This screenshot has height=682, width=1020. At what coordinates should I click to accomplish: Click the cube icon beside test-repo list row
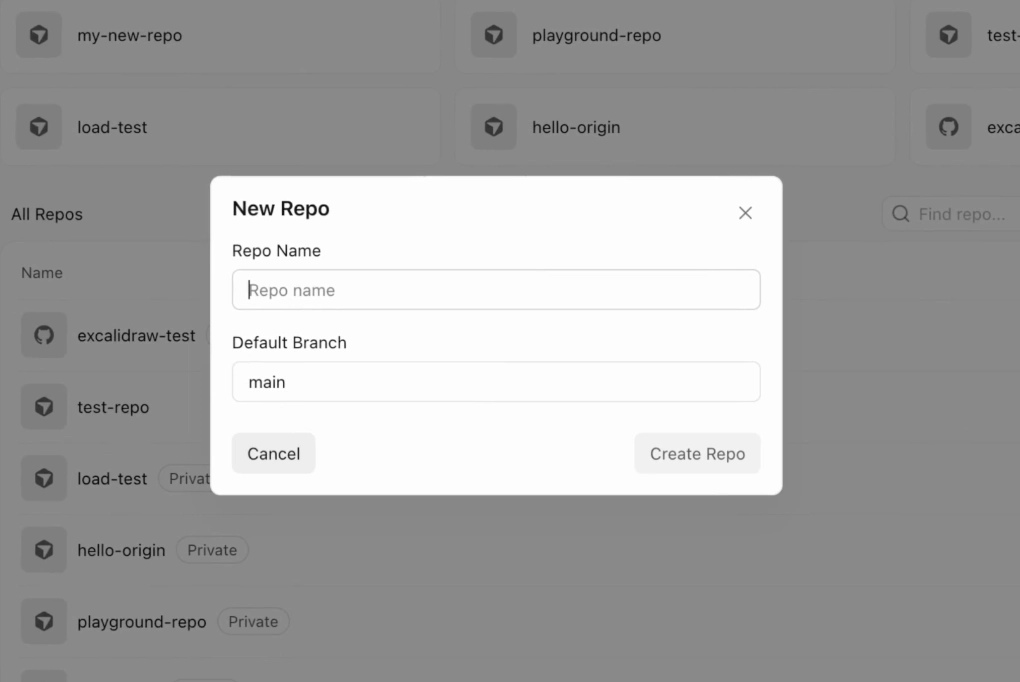pyautogui.click(x=44, y=407)
